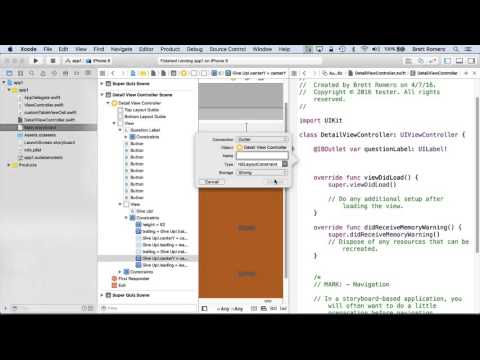This screenshot has width=480, height=360.
Task: Open Spotlight search in the menu bar
Action: point(456,49)
